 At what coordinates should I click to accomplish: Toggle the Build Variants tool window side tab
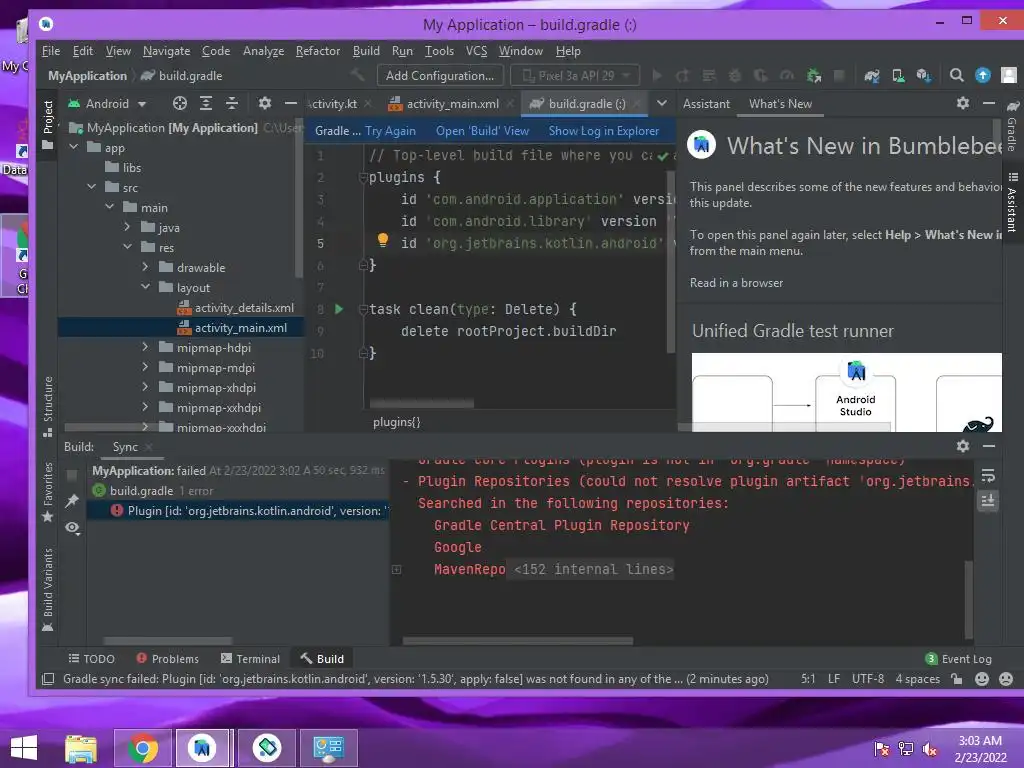(48, 590)
